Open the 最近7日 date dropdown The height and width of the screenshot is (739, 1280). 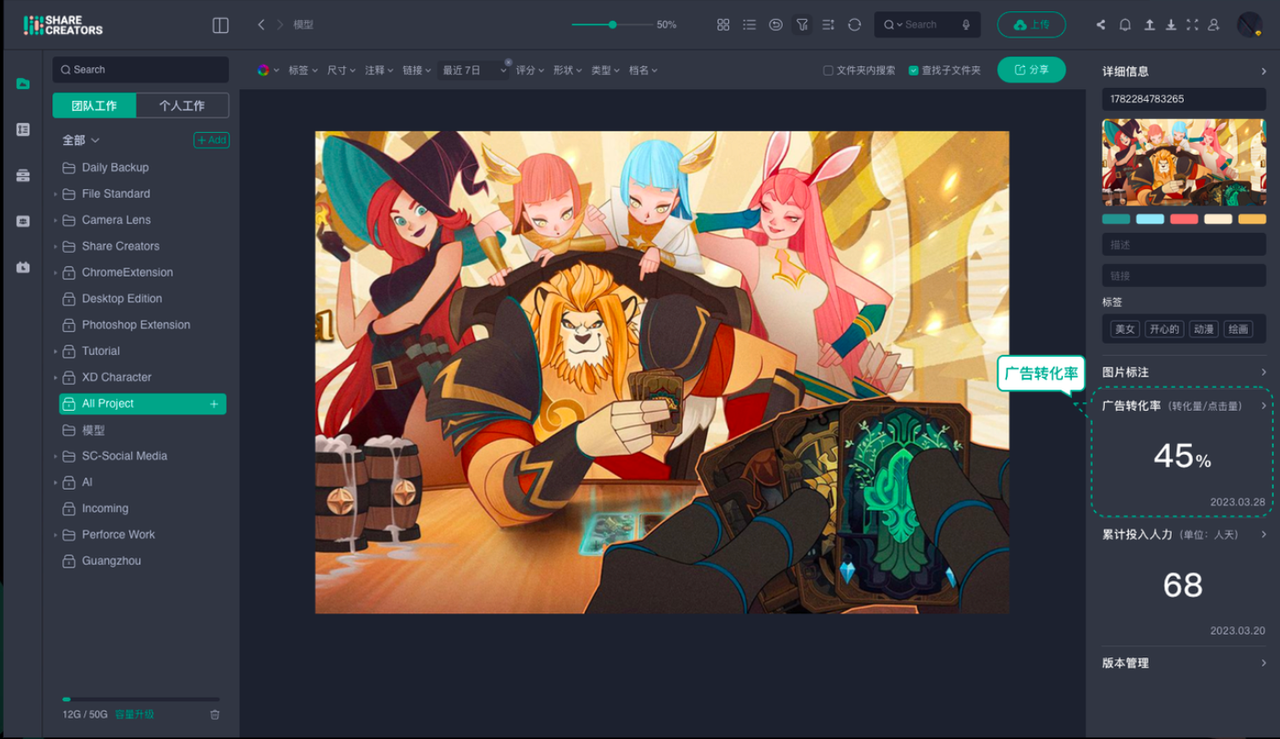[x=474, y=70]
